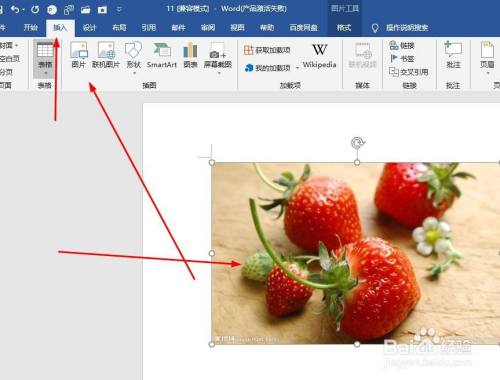Switch to the 开始 (Home) tab
Viewport: 500px width, 380px height.
coord(31,27)
